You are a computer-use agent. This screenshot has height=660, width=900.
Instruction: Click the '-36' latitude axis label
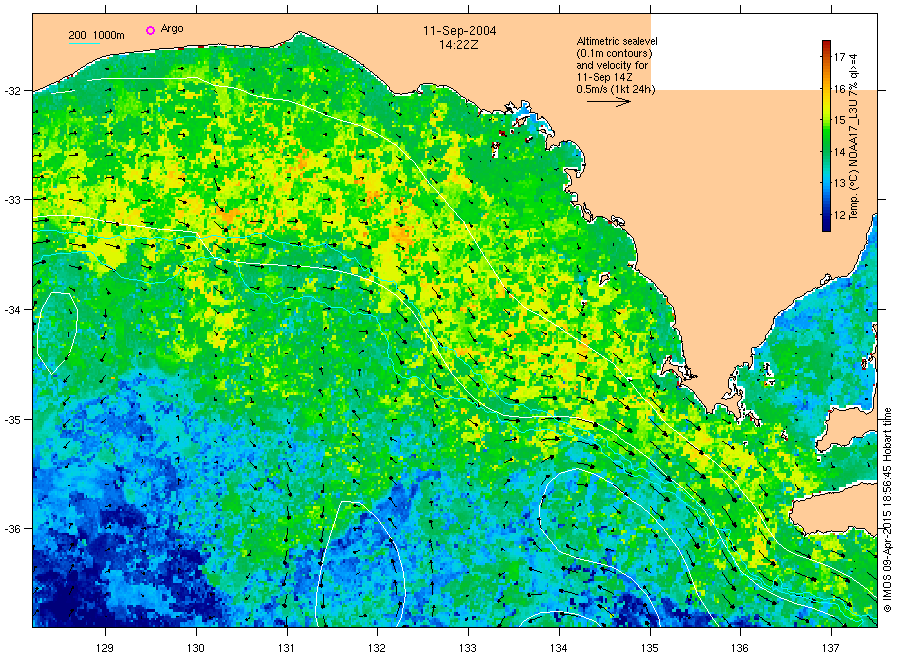click(x=12, y=529)
